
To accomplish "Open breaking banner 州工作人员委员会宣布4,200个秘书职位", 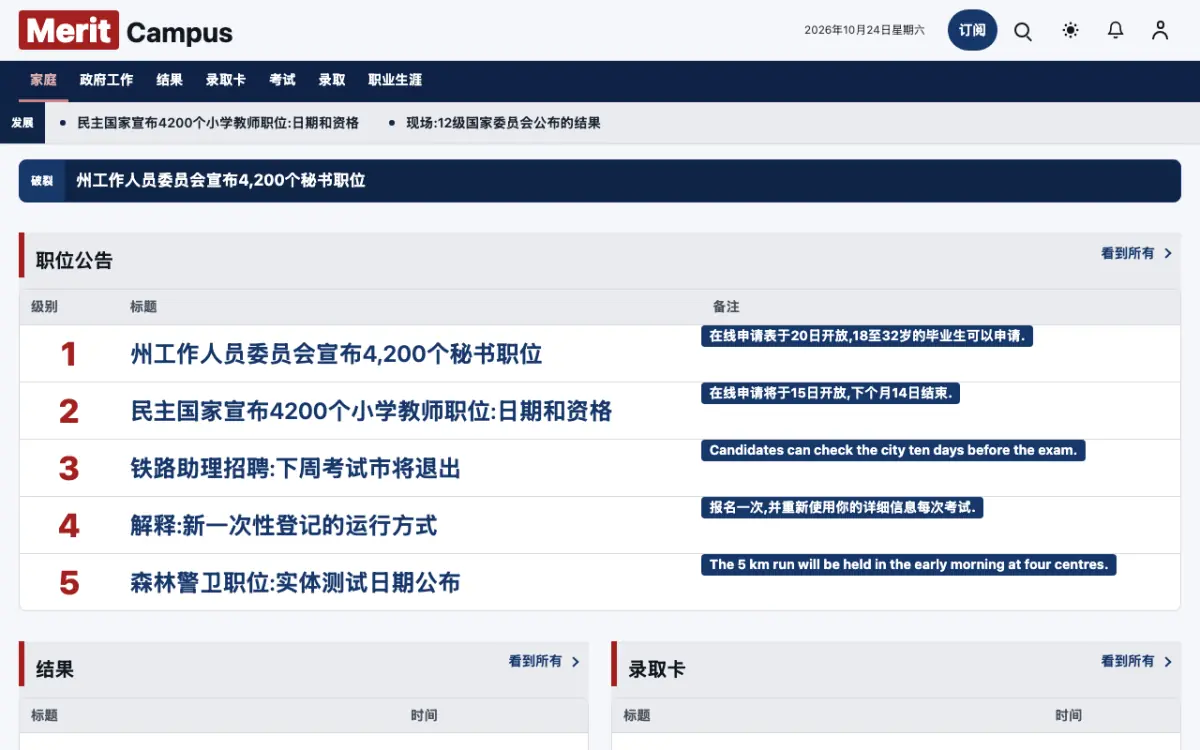I will point(221,181).
